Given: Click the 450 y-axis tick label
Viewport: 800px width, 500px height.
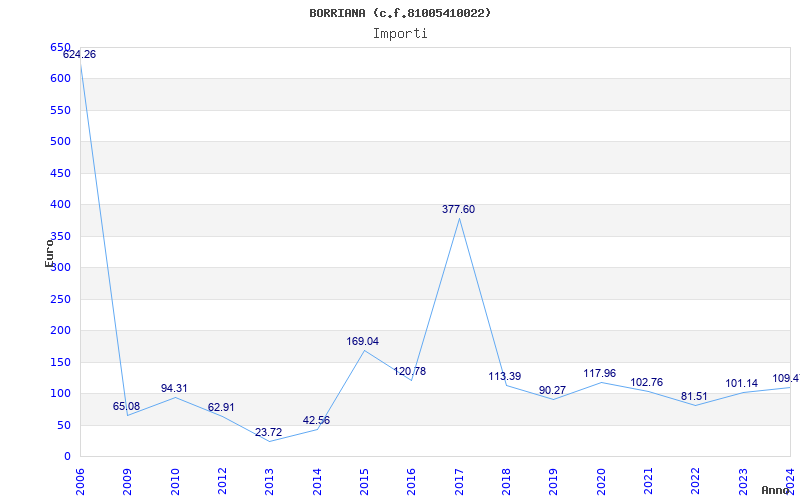Looking at the screenshot, I should click(x=60, y=173).
